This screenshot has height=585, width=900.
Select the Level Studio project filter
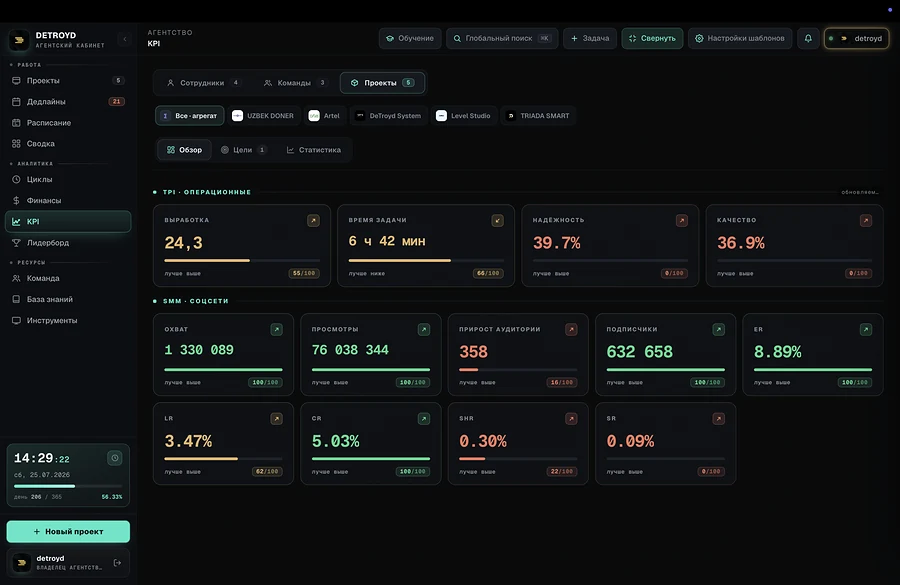463,116
